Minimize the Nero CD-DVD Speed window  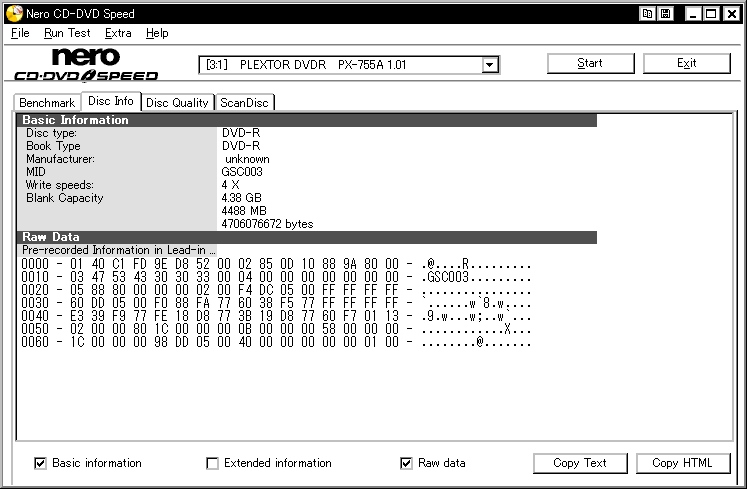[x=693, y=14]
